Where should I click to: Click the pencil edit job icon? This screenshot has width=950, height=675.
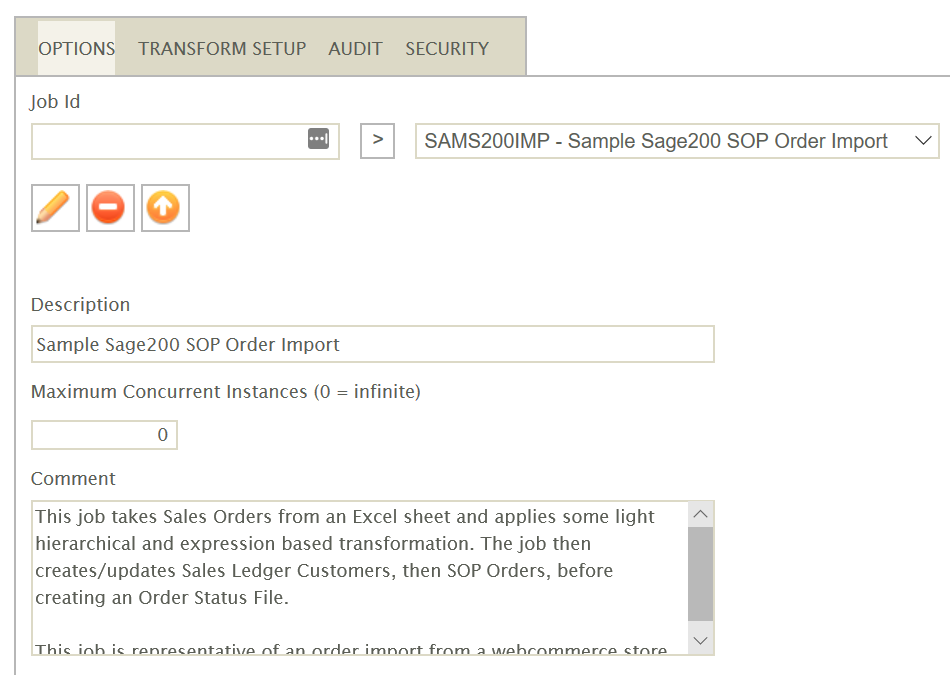coord(55,208)
